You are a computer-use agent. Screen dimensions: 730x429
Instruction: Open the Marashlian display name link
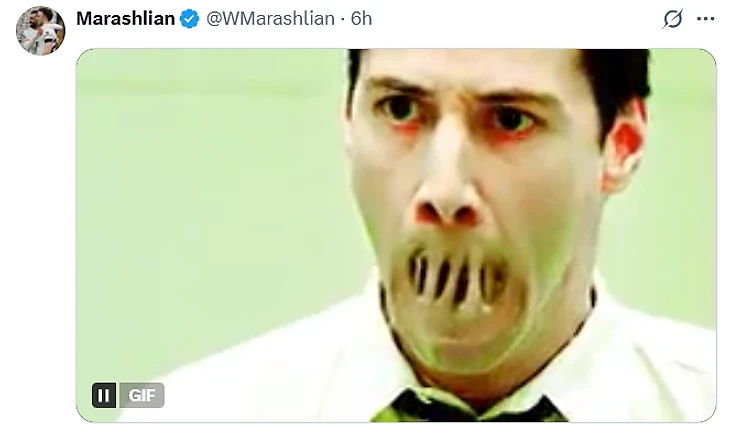126,19
